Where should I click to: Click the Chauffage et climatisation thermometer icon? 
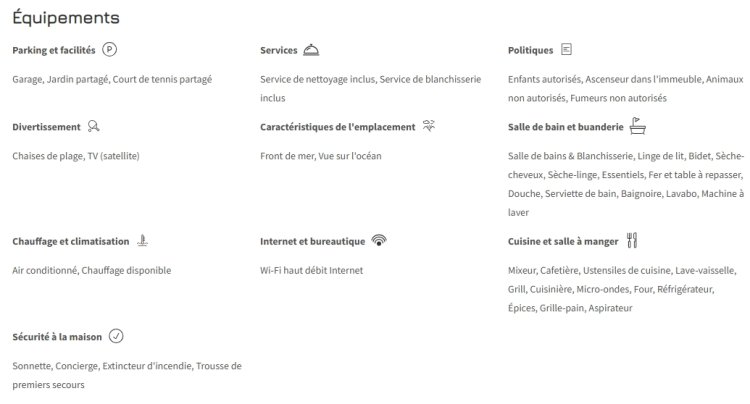click(143, 240)
